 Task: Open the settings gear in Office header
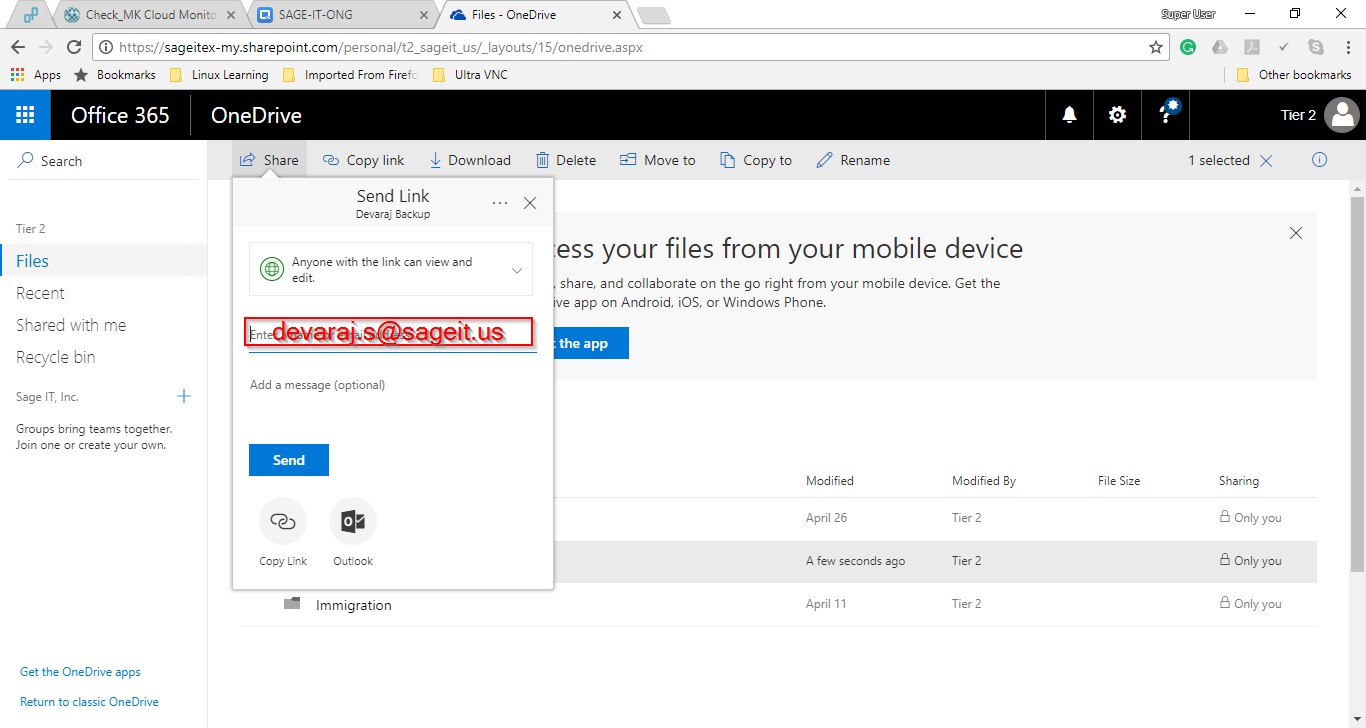1117,115
